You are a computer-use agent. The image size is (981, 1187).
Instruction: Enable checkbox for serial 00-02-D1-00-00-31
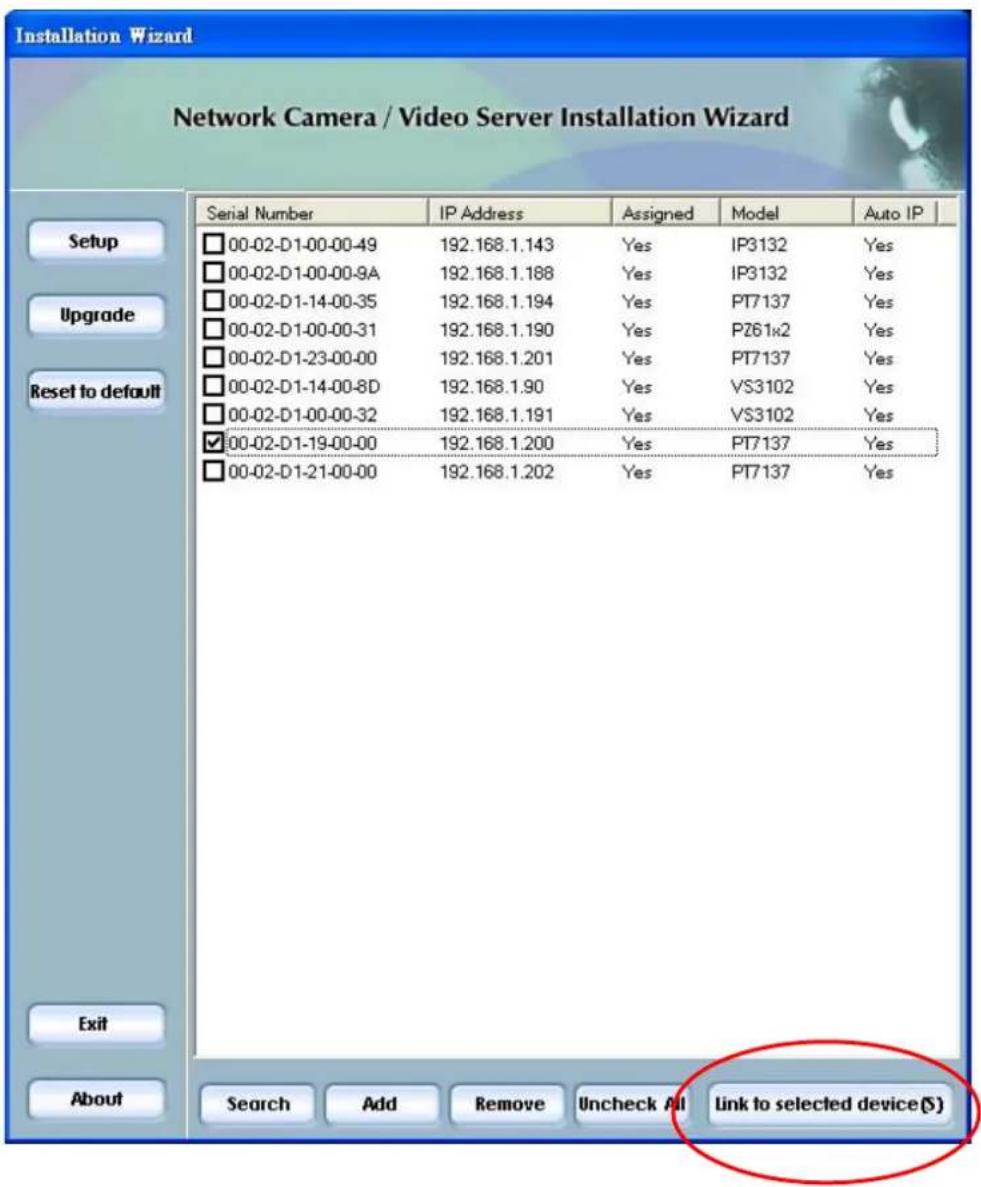click(x=214, y=329)
